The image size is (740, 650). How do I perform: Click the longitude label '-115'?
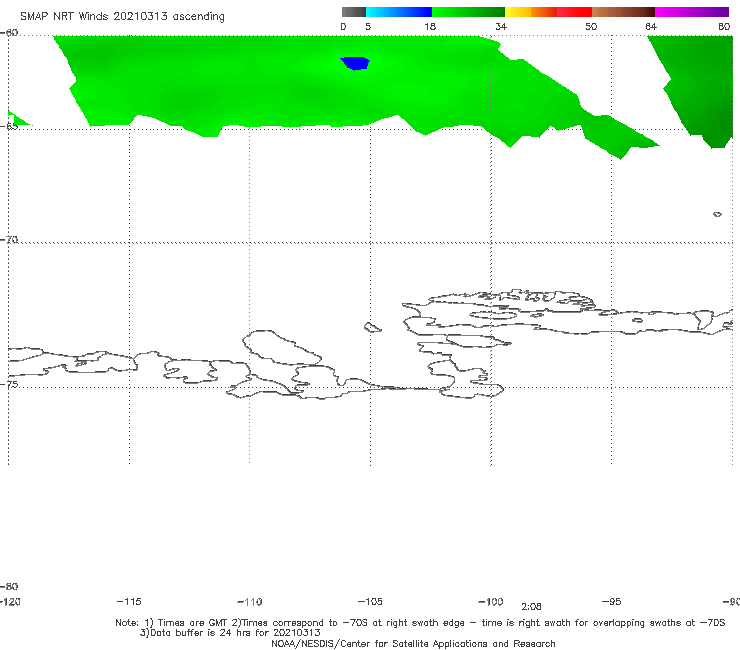[129, 601]
